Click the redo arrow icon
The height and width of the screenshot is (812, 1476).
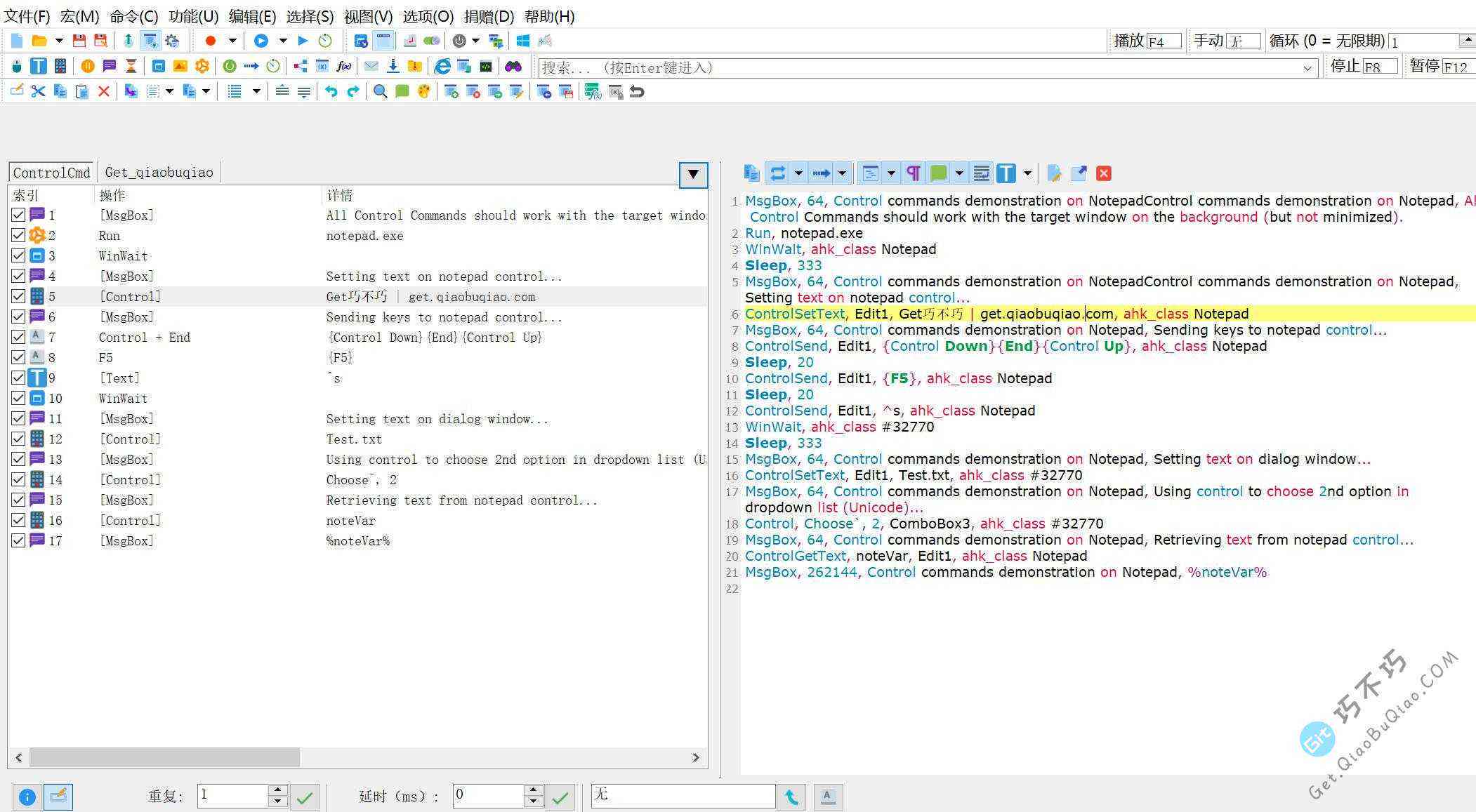(353, 91)
